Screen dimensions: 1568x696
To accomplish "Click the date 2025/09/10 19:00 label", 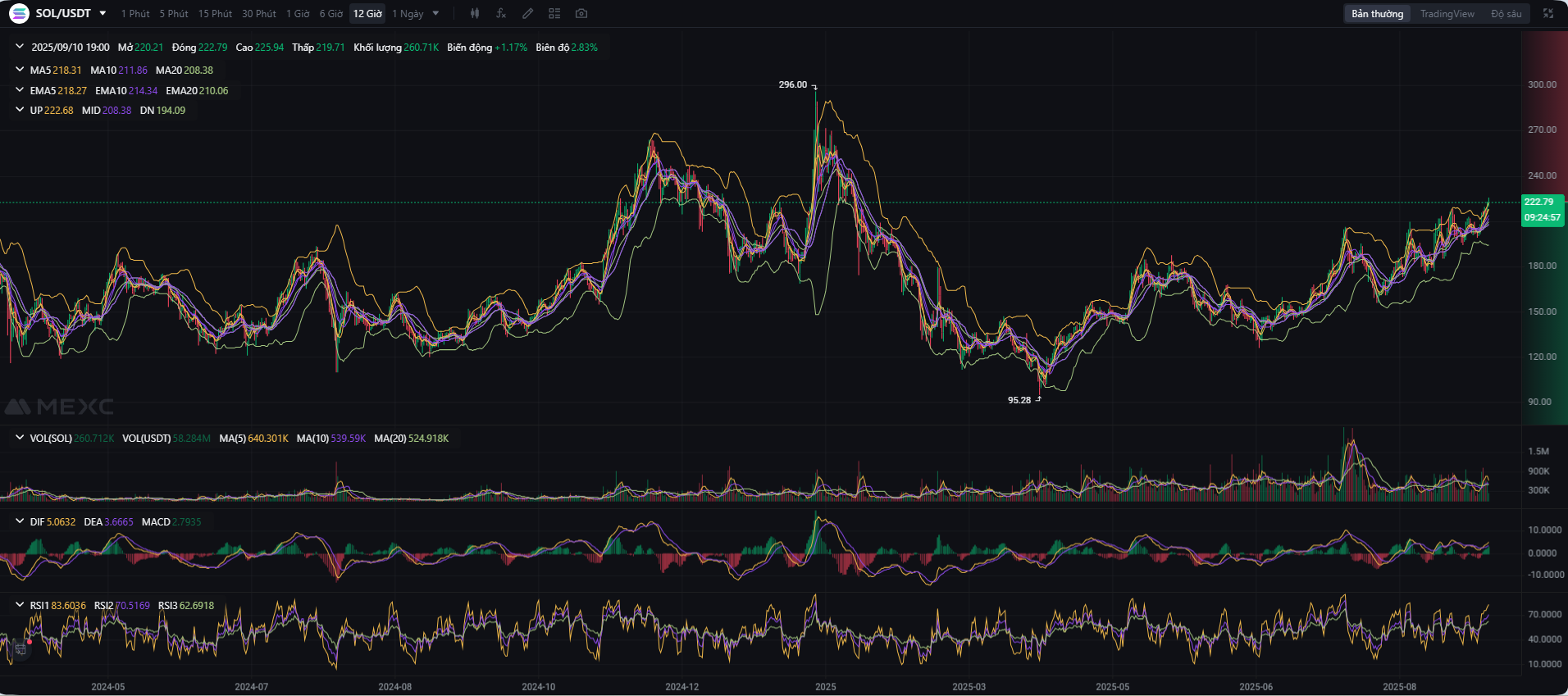I will coord(71,48).
